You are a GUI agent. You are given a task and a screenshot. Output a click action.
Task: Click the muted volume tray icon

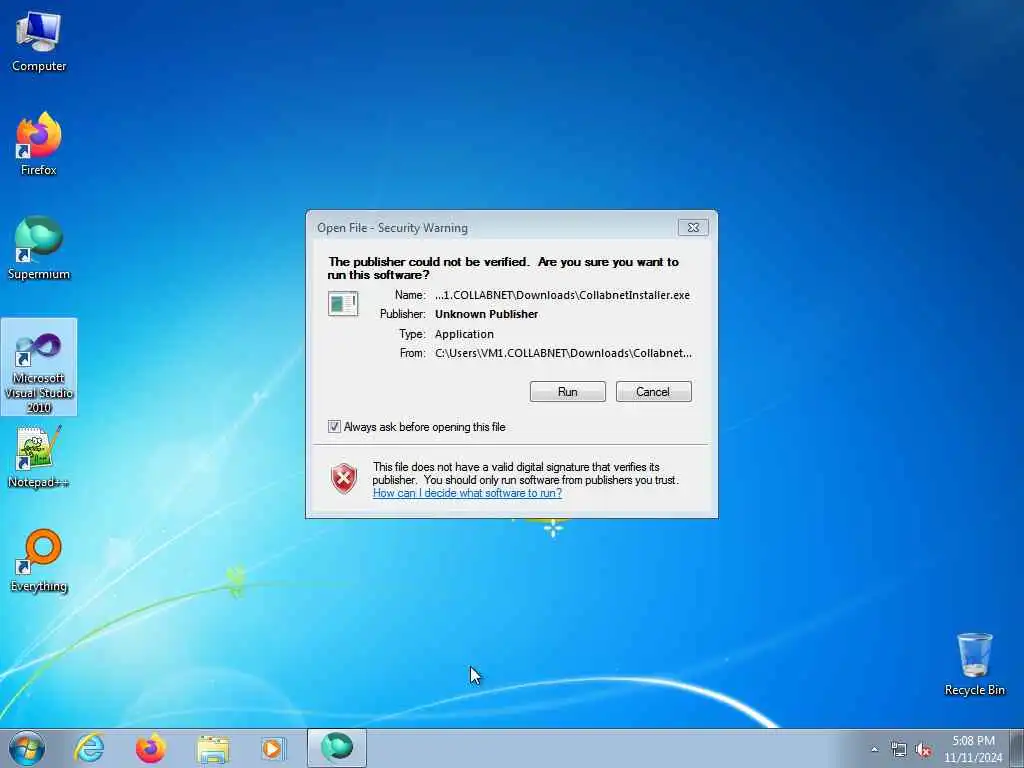pos(923,750)
